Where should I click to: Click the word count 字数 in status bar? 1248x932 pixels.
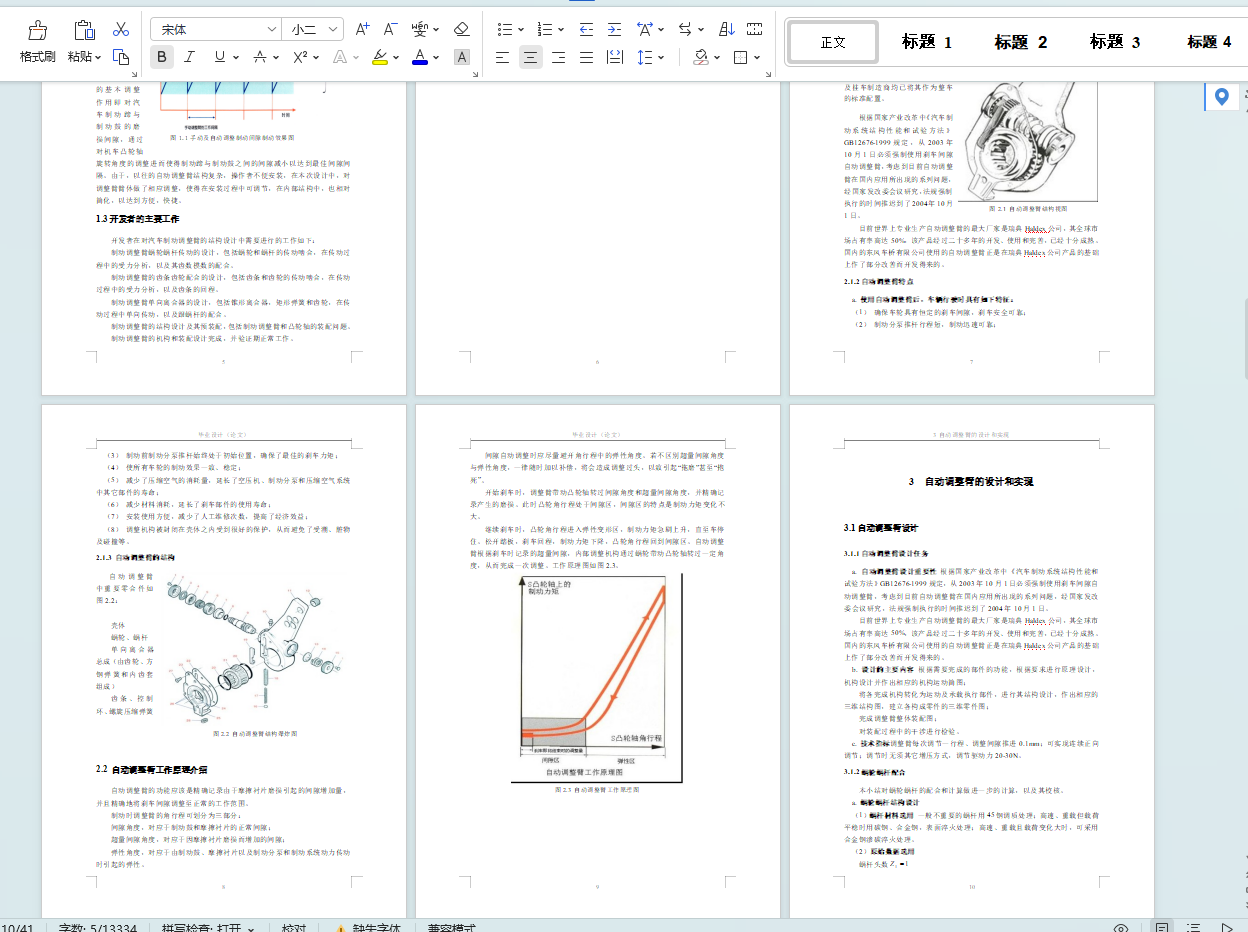click(x=98, y=928)
